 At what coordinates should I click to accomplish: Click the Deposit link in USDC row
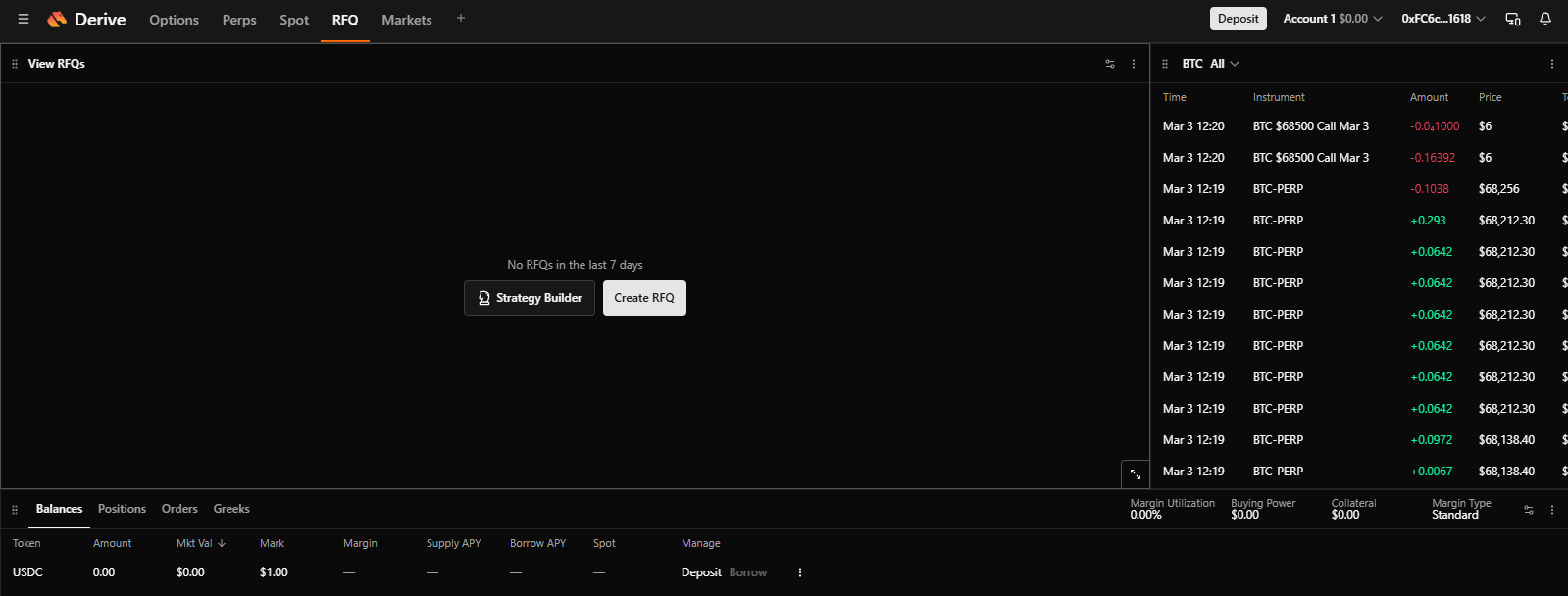click(701, 572)
